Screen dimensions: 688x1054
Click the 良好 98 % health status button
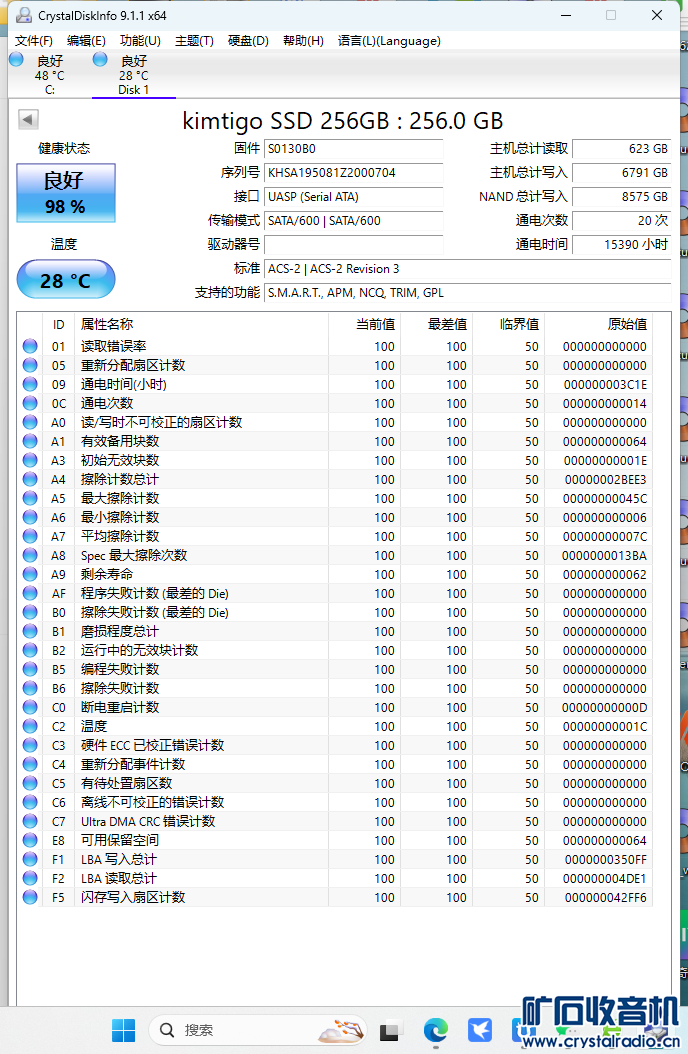pos(66,193)
